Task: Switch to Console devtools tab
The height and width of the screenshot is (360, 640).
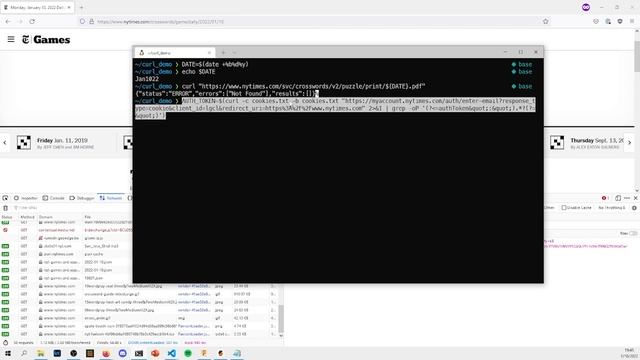Action: coord(53,198)
